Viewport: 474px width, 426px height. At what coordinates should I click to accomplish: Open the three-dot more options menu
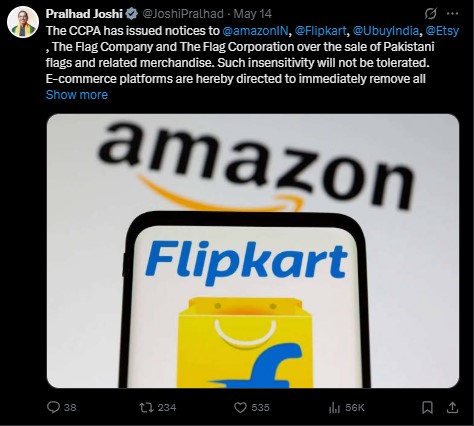(452, 14)
